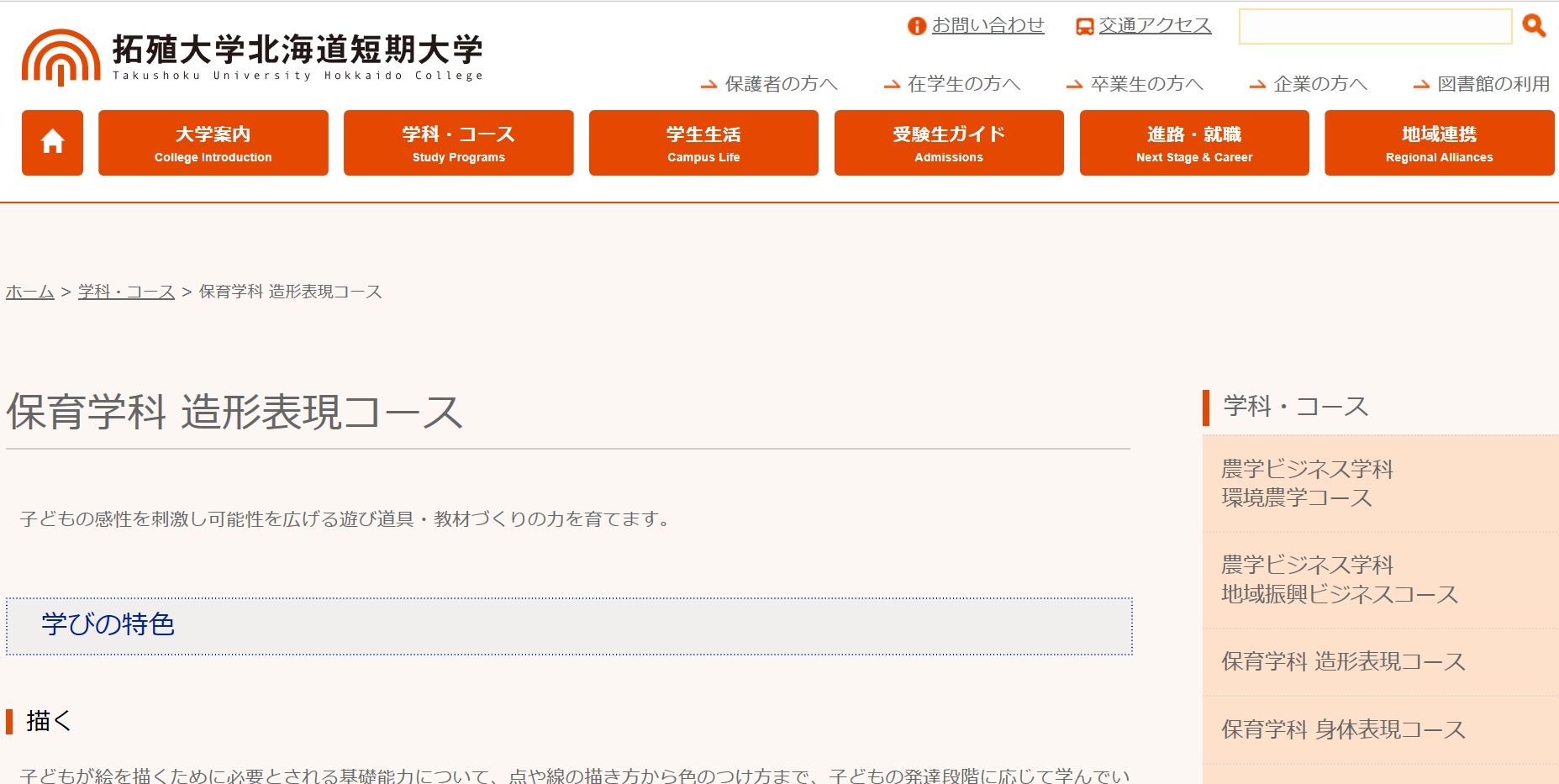Image resolution: width=1559 pixels, height=784 pixels.
Task: Open the 学科・コース Study Programs menu
Action: 459,143
